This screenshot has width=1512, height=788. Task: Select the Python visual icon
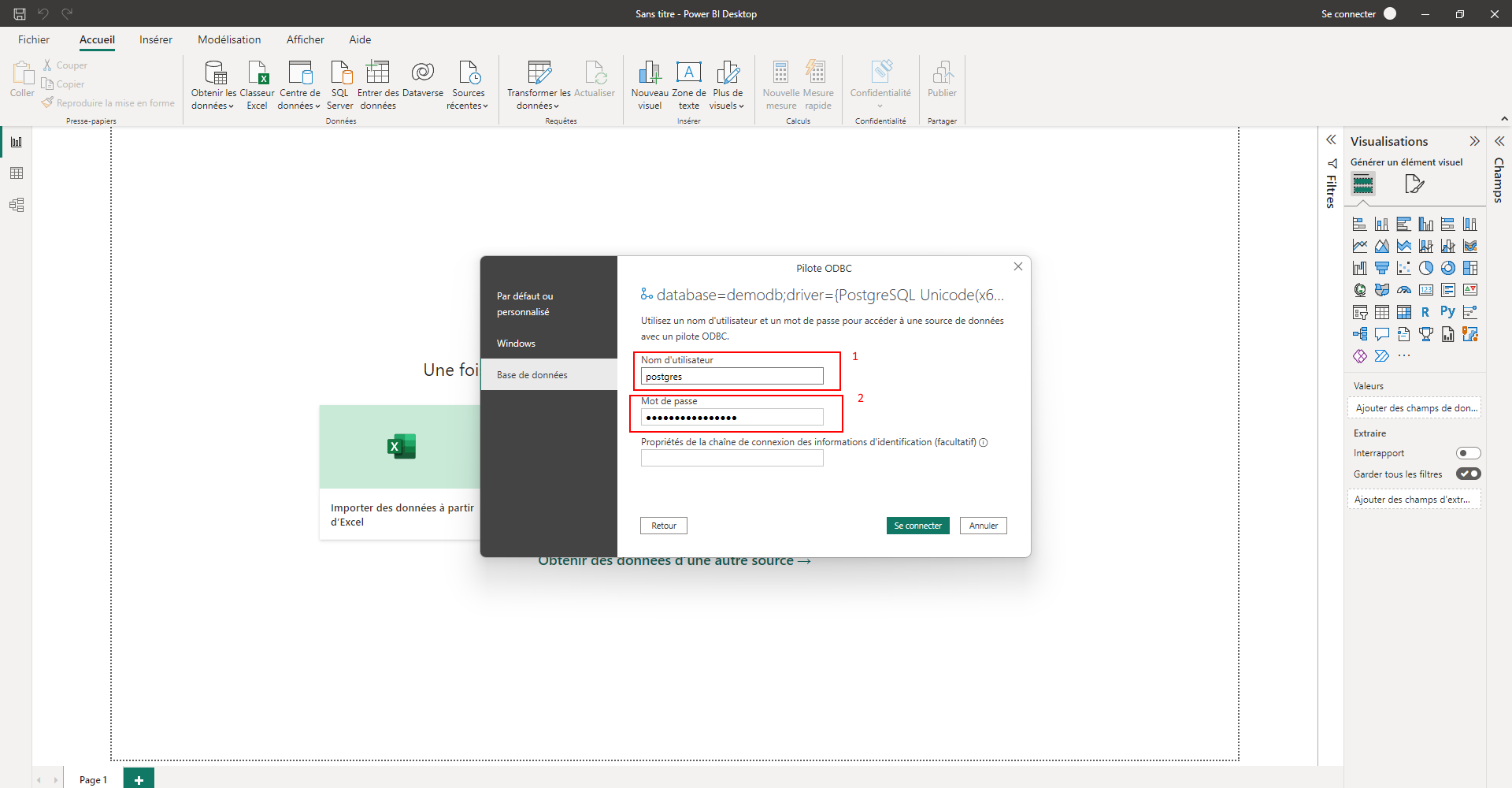1448,312
